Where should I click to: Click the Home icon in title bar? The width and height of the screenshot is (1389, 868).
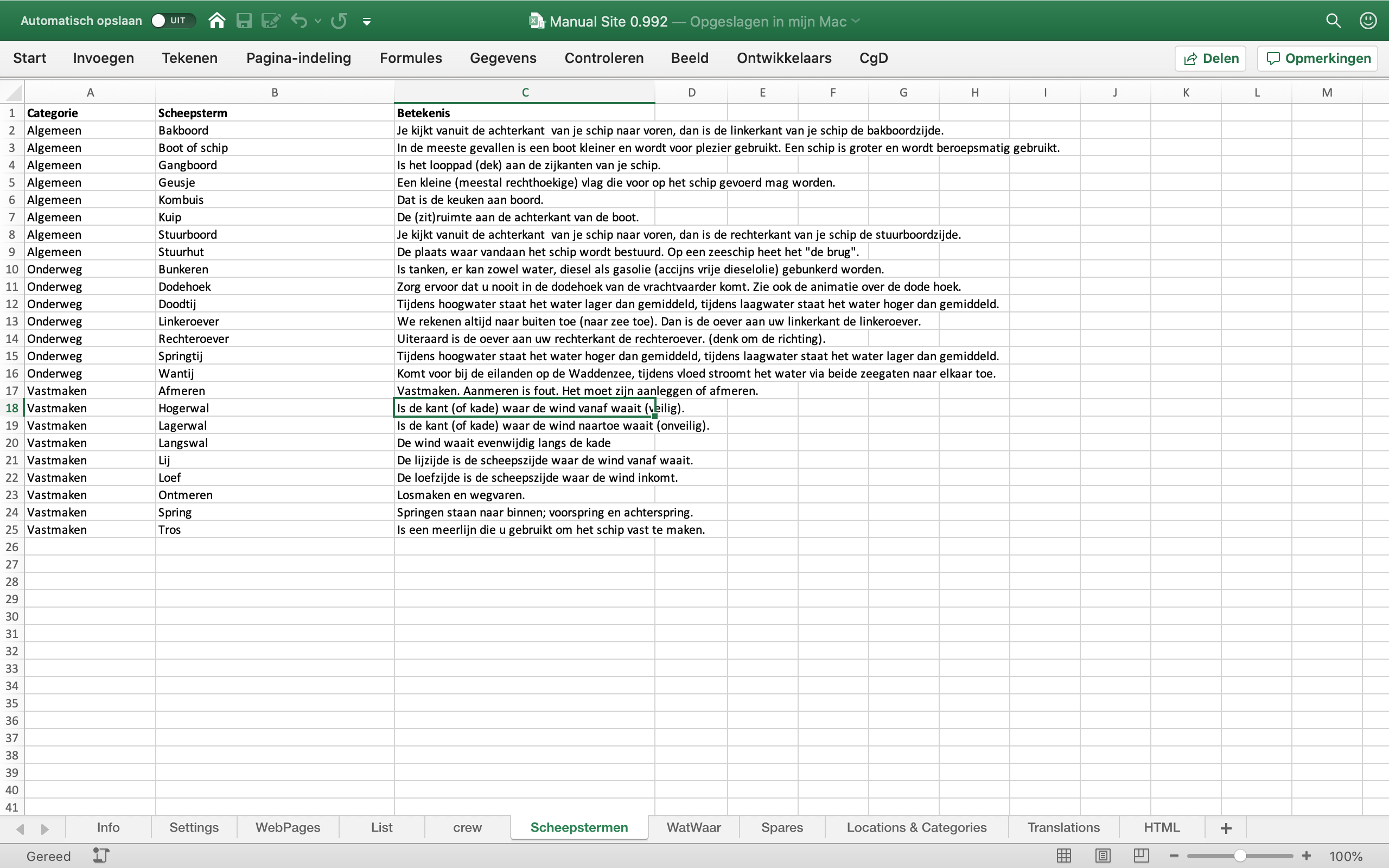pos(216,21)
